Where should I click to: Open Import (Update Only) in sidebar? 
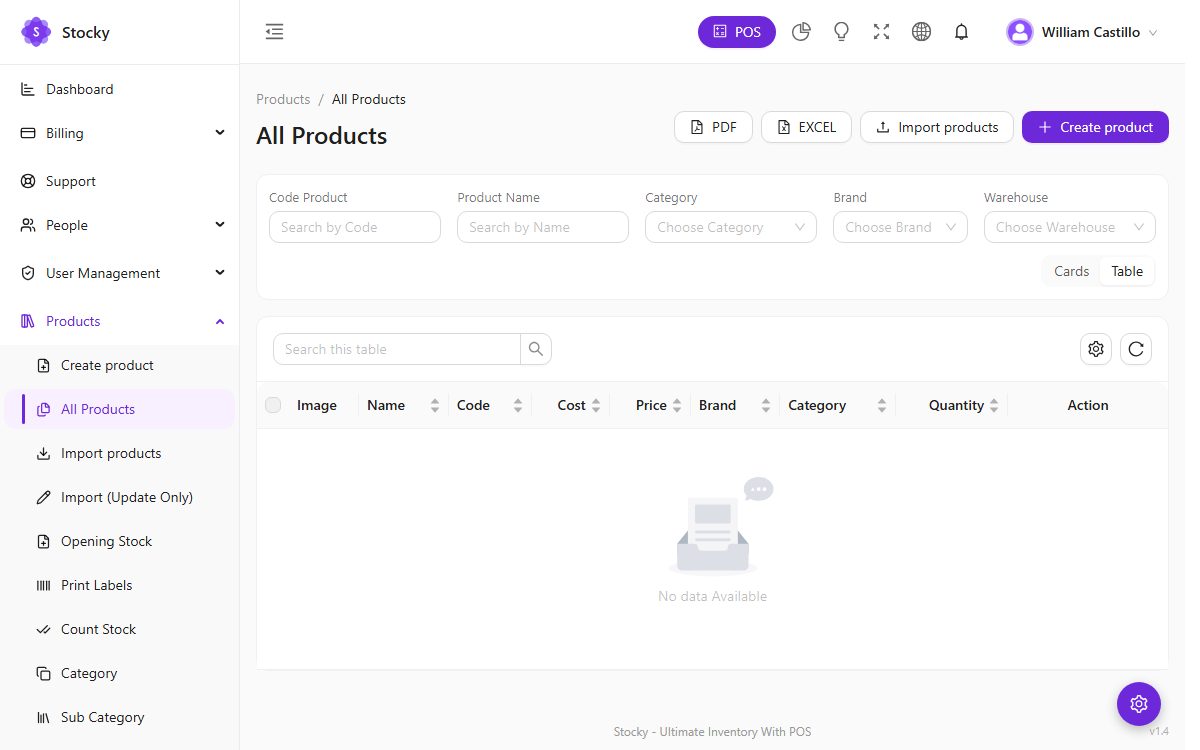pos(120,497)
